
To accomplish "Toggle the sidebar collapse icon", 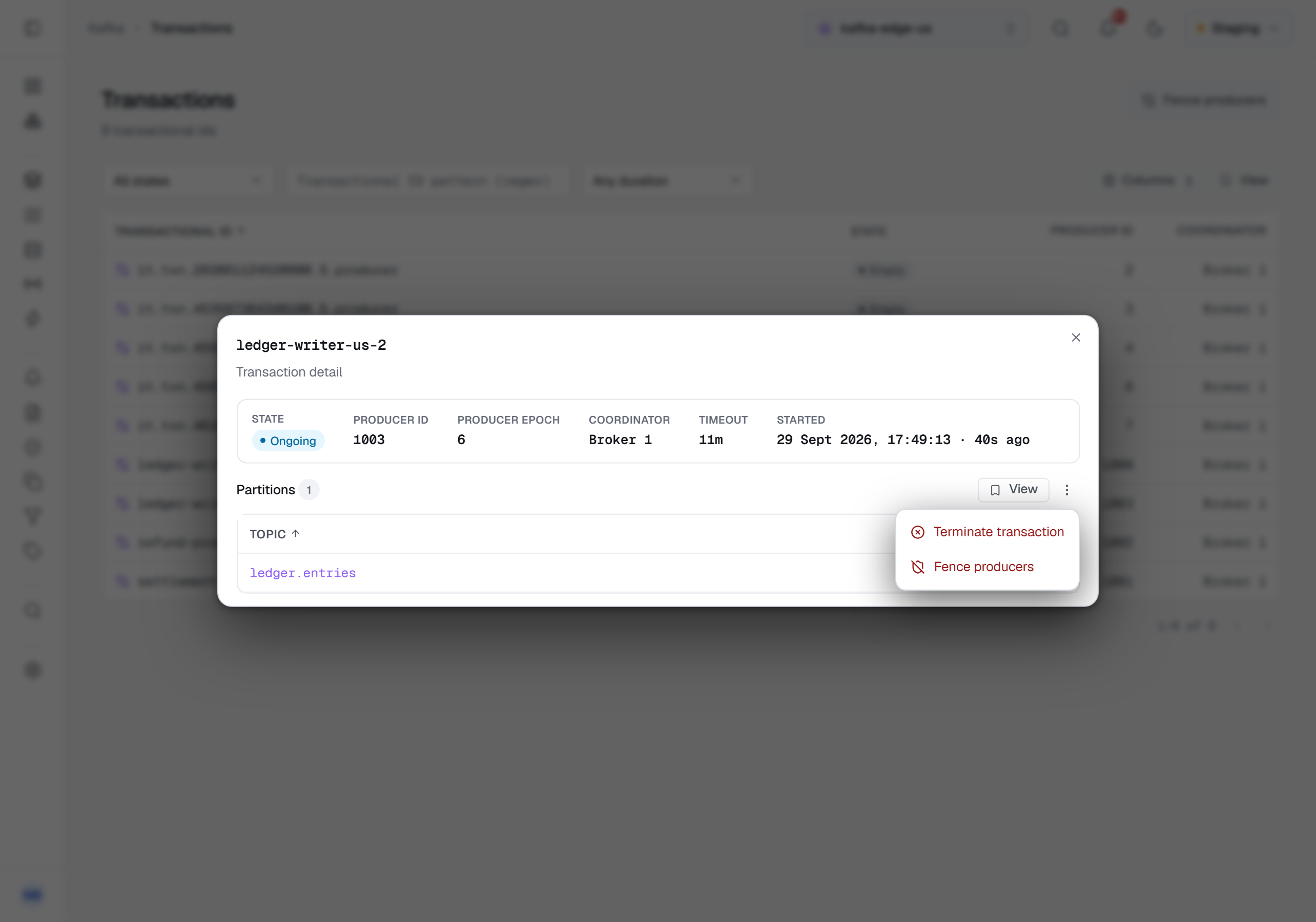I will [33, 28].
